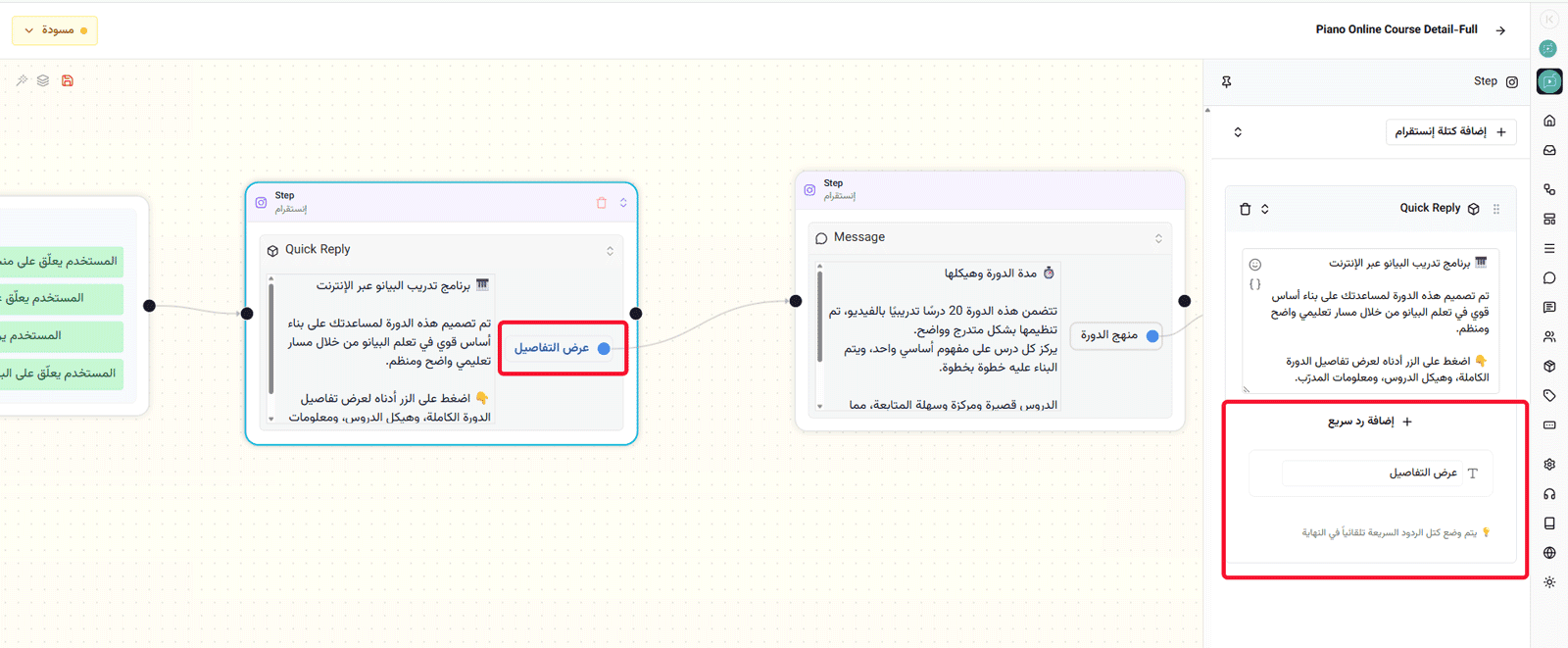Click the resize grip of the message text area
Screen dimensions: 1568x648
[1247, 389]
